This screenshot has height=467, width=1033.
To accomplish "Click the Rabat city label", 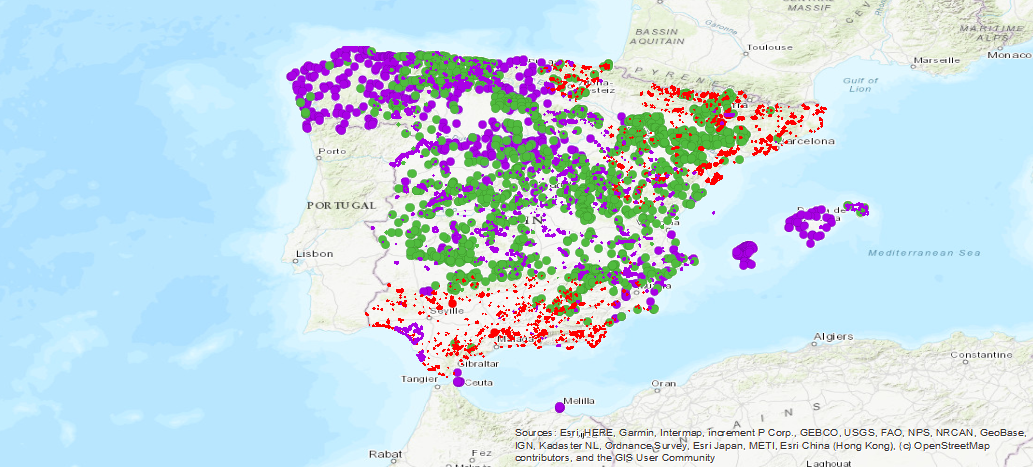I will click(x=384, y=453).
